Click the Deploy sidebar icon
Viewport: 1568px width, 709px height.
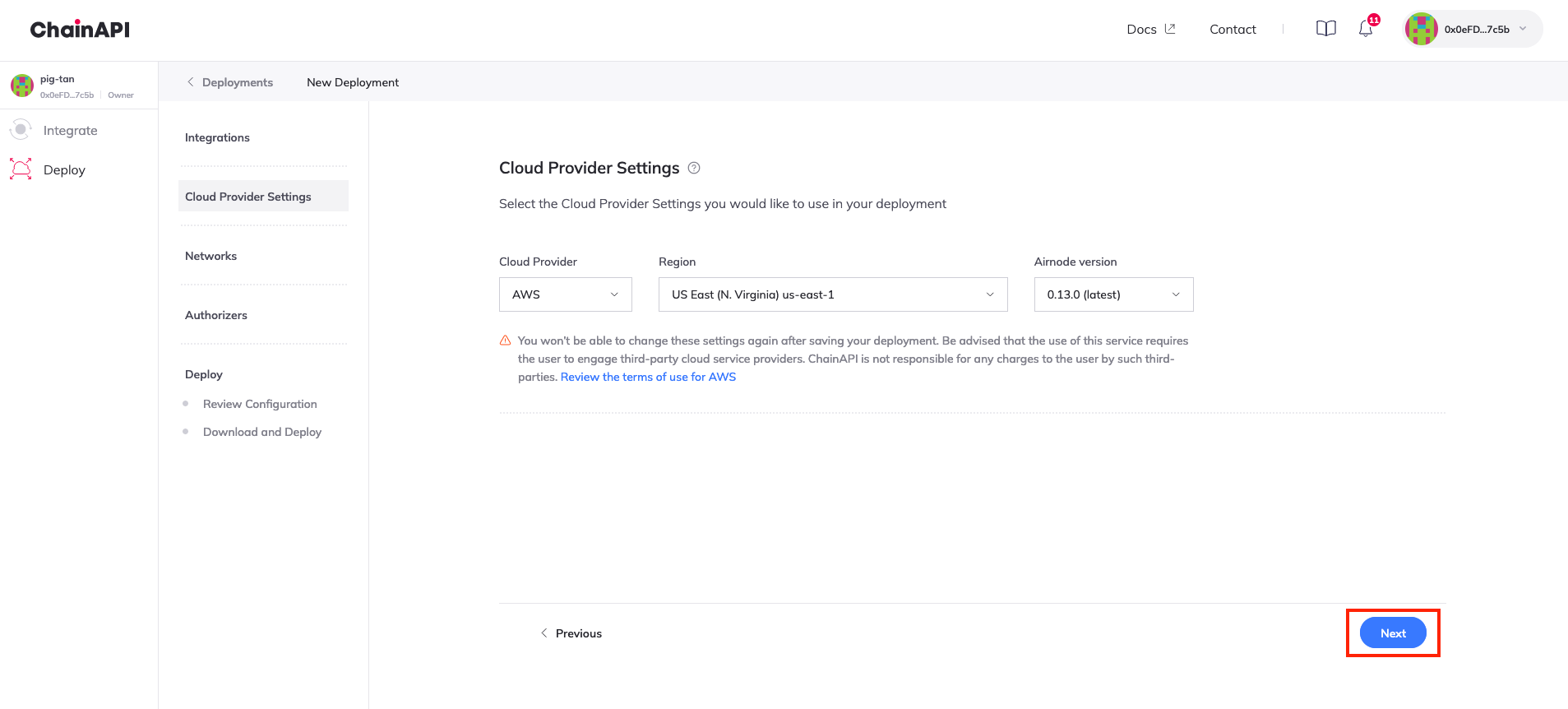coord(21,169)
